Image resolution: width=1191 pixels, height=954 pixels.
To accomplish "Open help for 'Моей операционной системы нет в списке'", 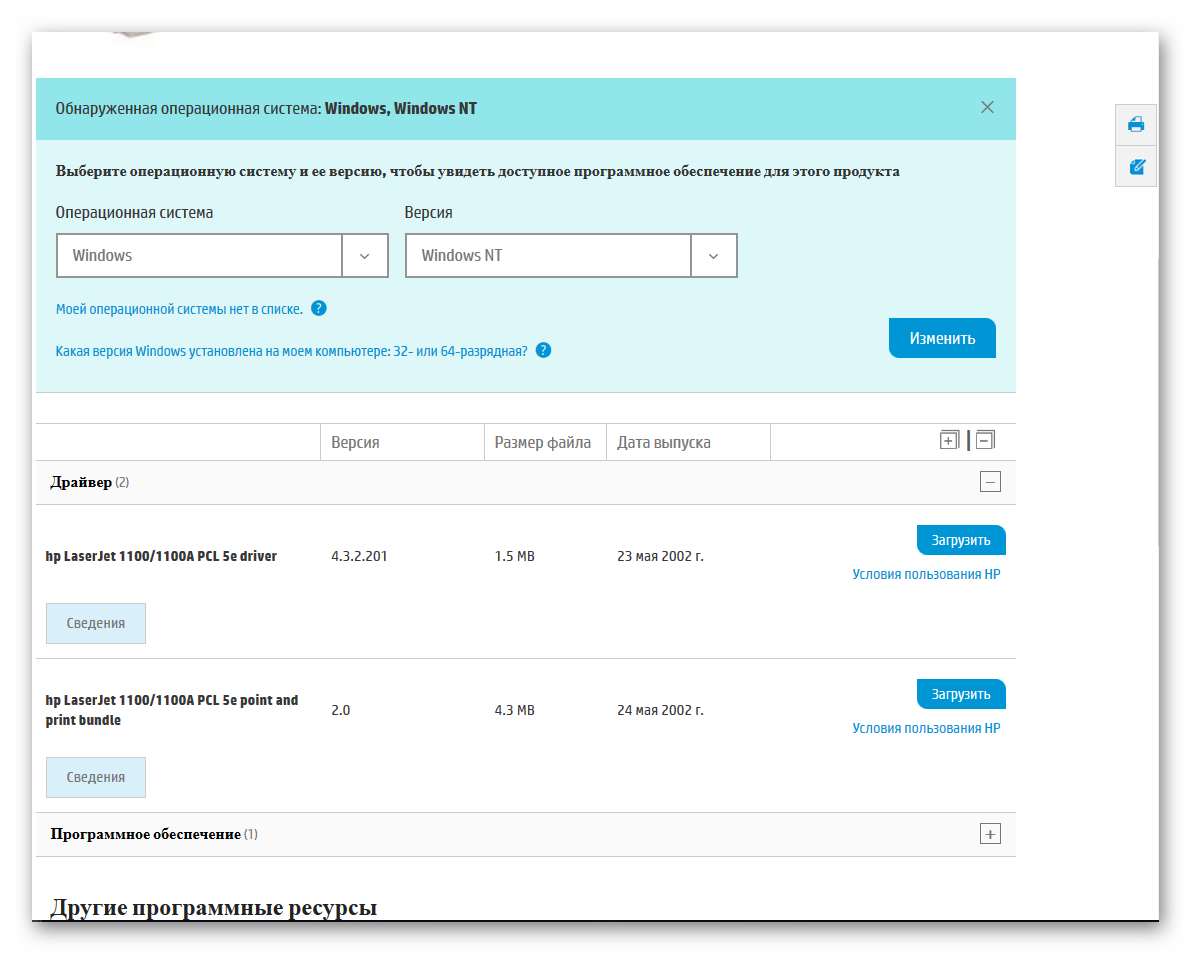I will tap(319, 308).
